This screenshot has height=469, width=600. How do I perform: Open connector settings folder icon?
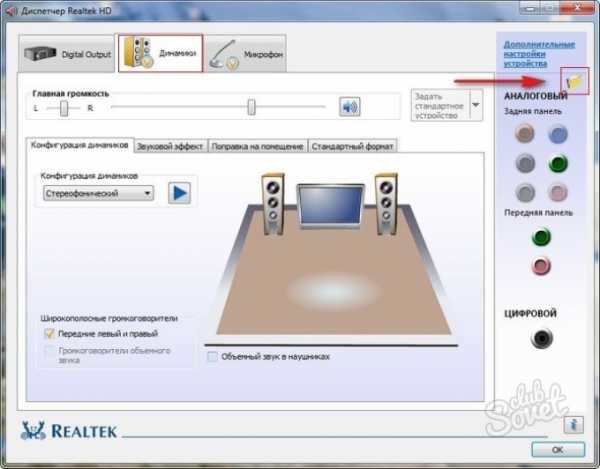click(574, 81)
